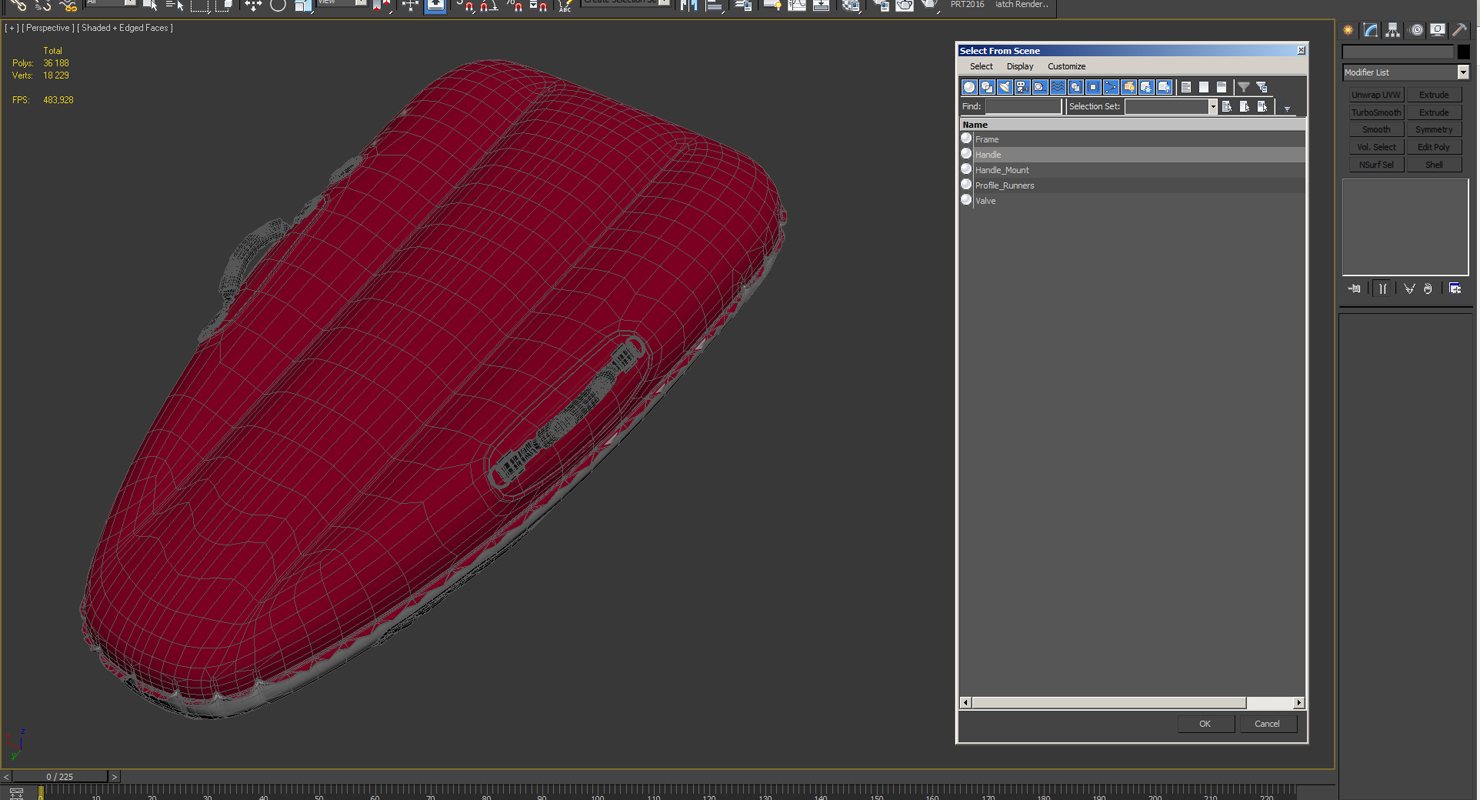Screen dimensions: 1480x800
Task: Click the funnel filter icon
Action: pos(1244,87)
